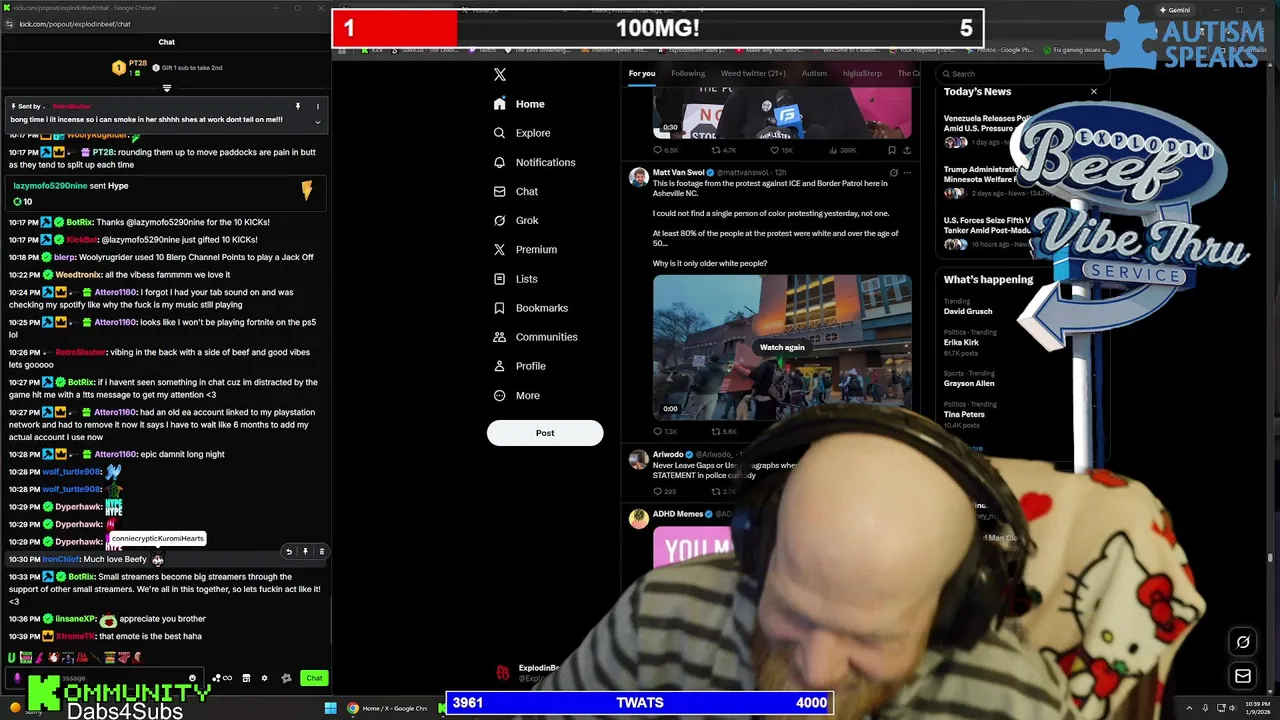The height and width of the screenshot is (720, 1280).
Task: Click the Grok floating icon at bottom right
Action: click(x=1243, y=642)
